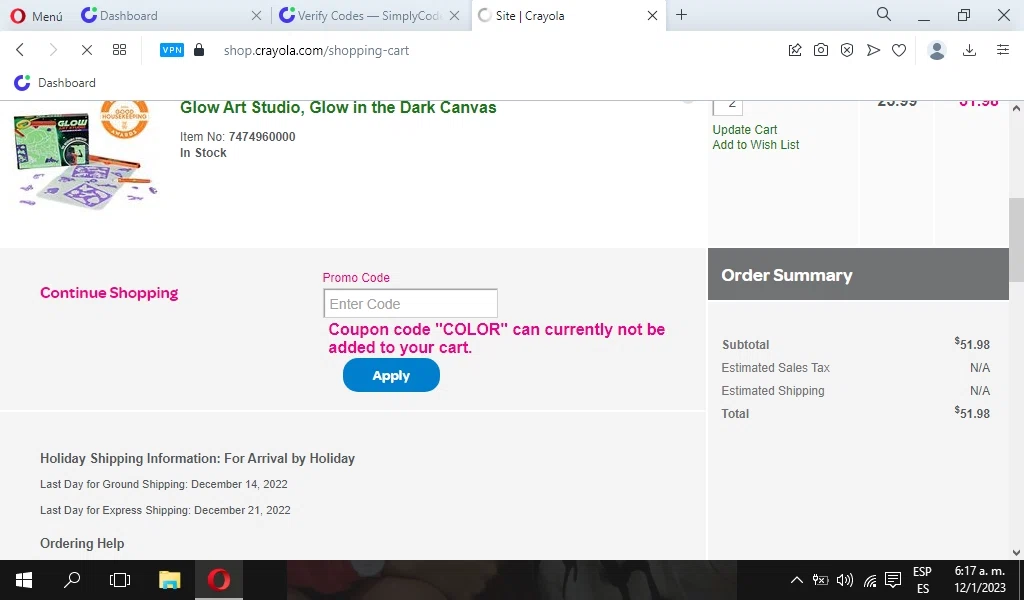Click the padlock site security icon
The image size is (1024, 600).
point(199,50)
